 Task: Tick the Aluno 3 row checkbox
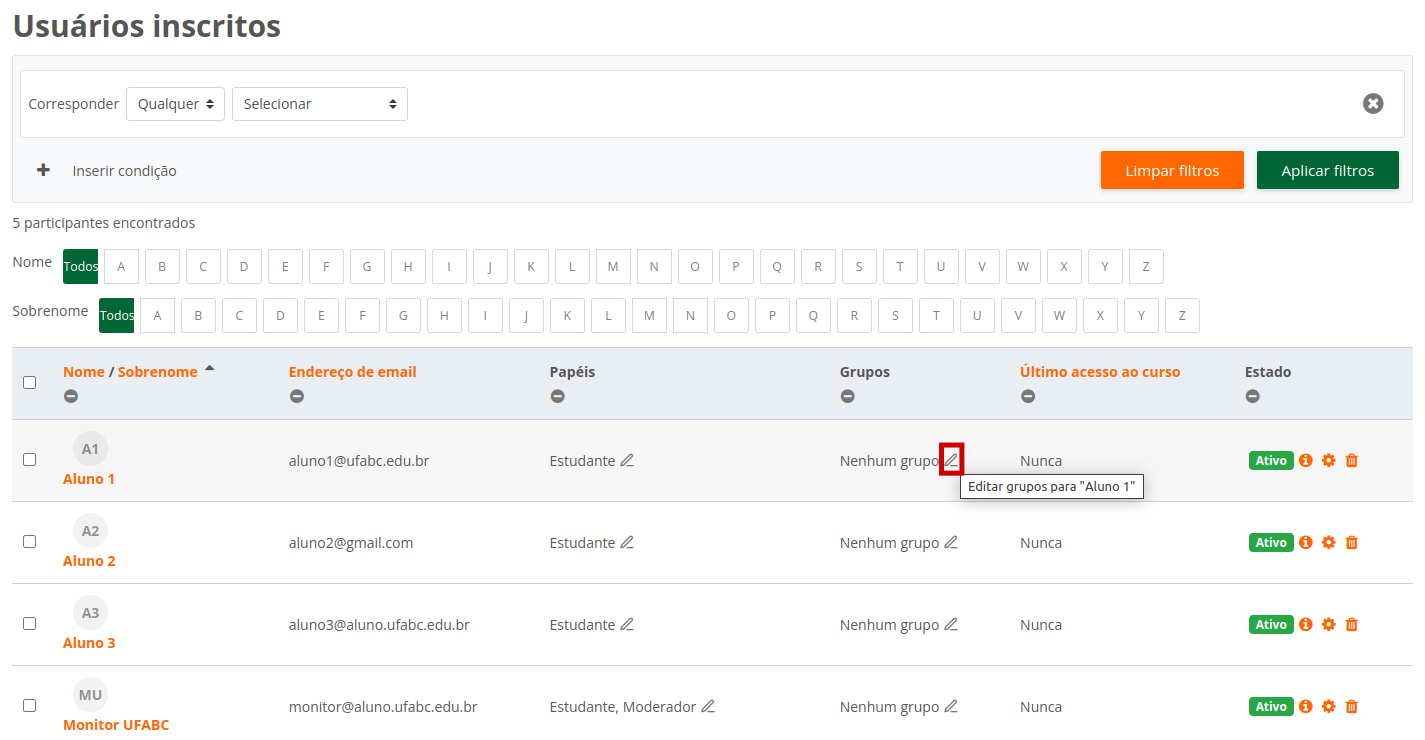coord(29,624)
